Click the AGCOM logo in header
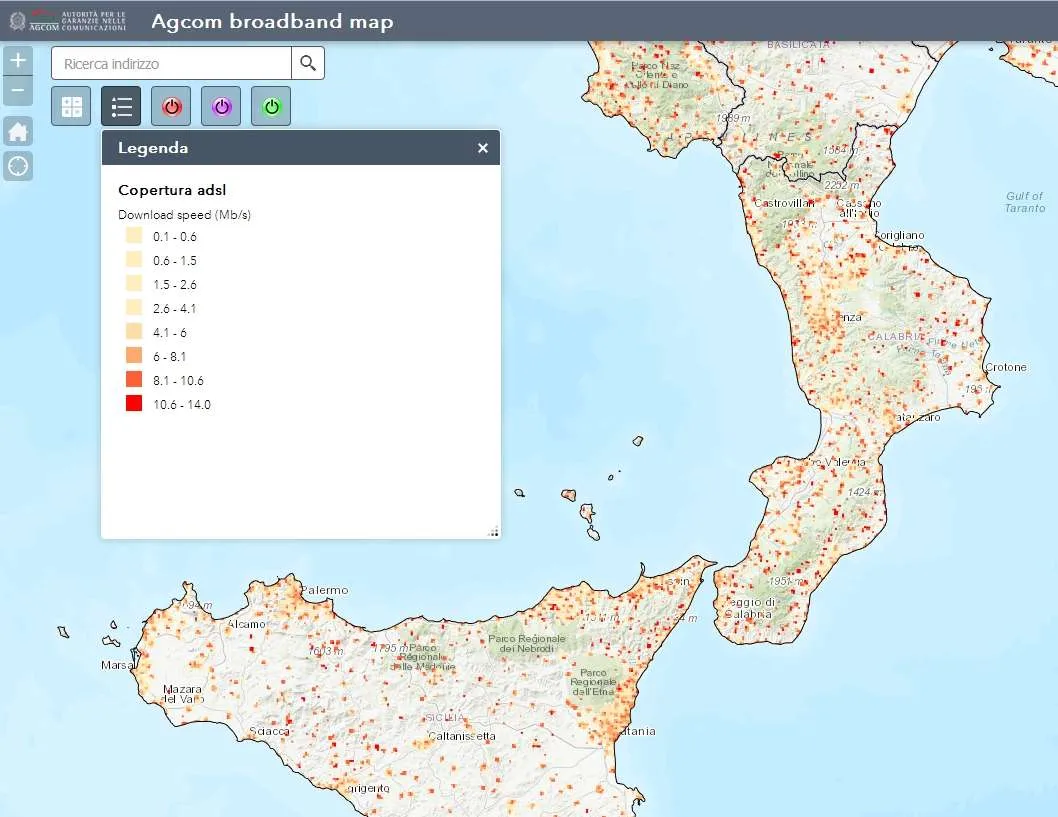The height and width of the screenshot is (817, 1058). click(68, 21)
